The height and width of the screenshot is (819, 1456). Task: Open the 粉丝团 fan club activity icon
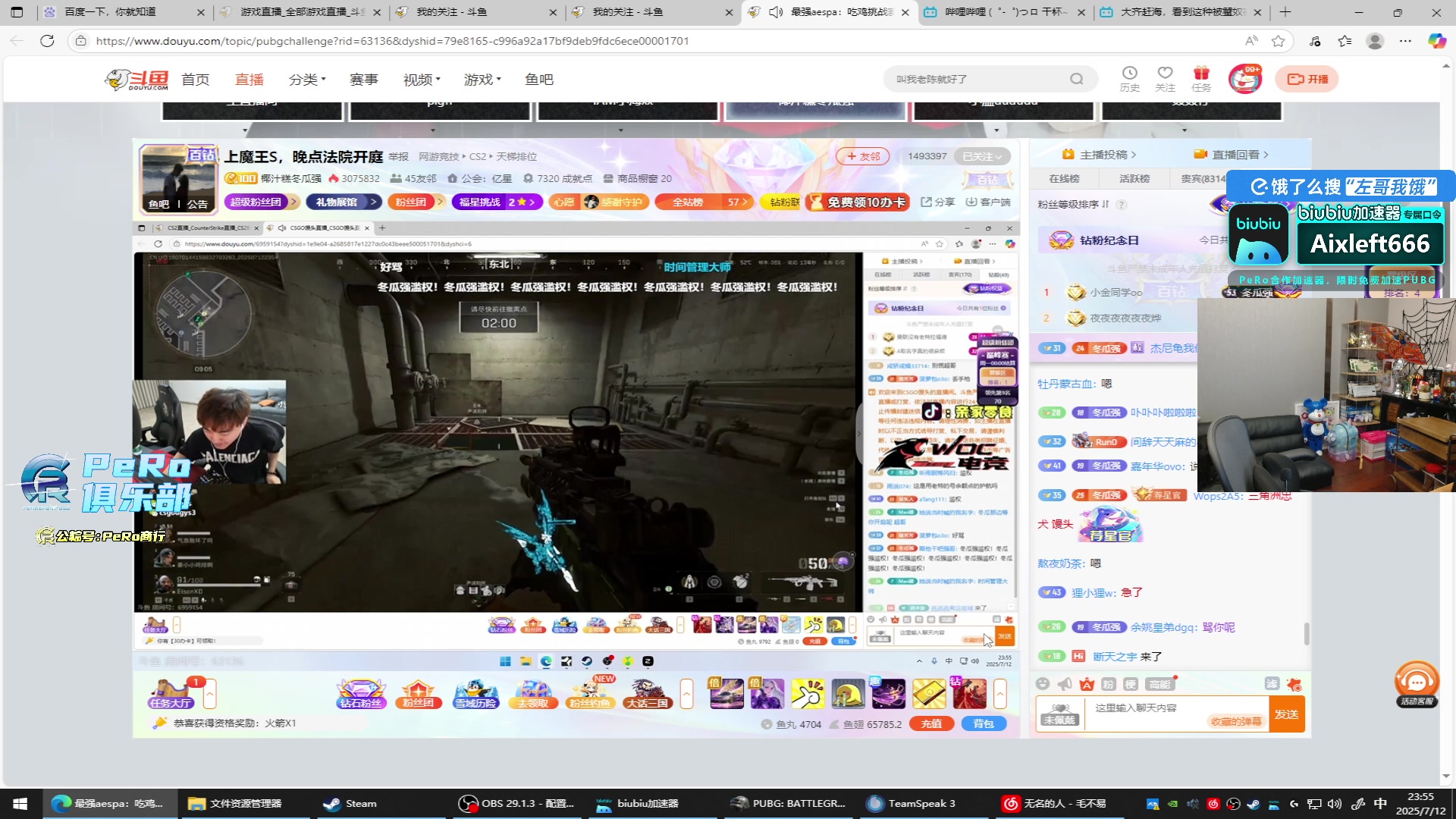pos(418,694)
